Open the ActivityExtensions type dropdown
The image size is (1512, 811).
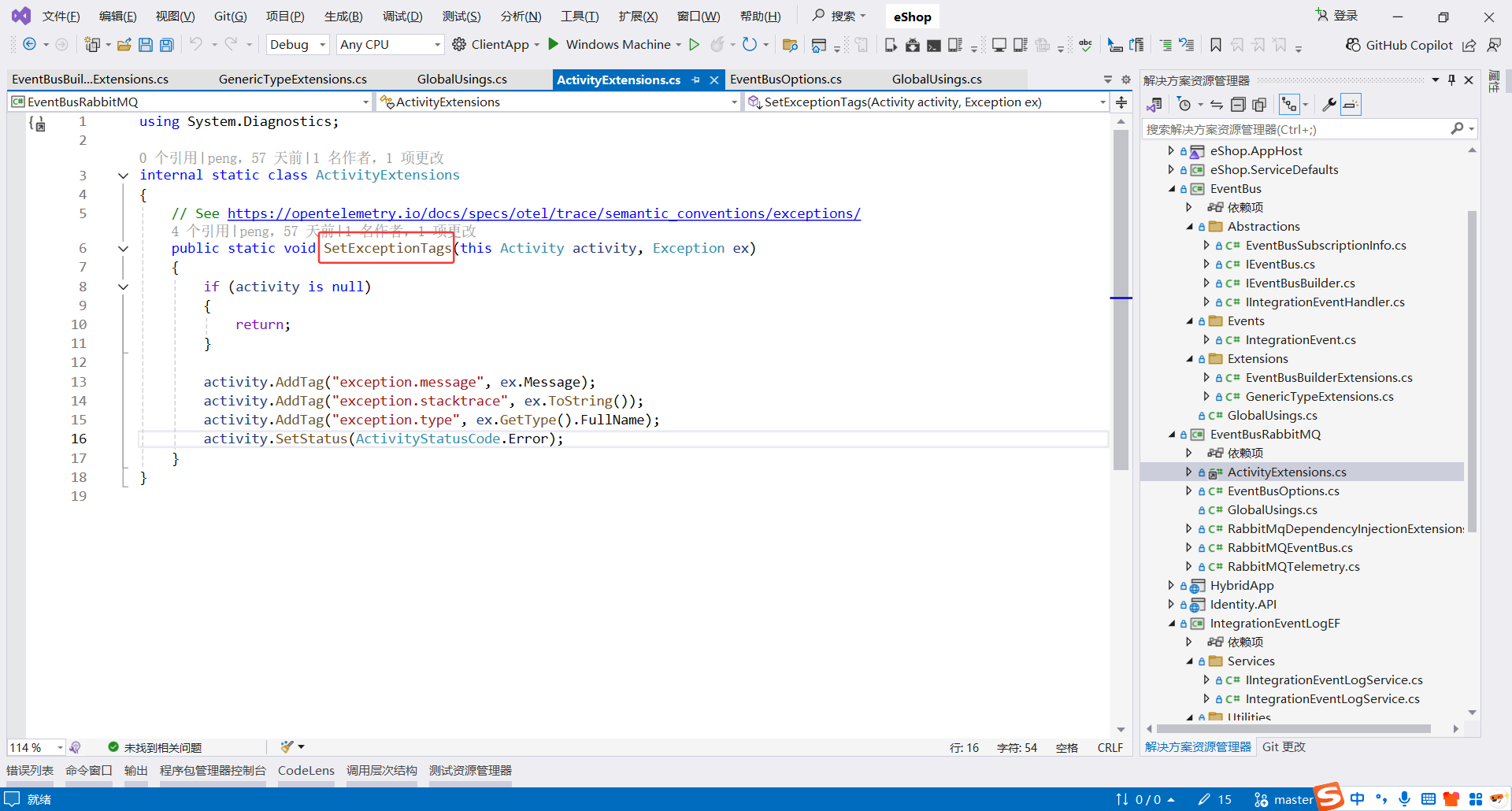[x=558, y=102]
